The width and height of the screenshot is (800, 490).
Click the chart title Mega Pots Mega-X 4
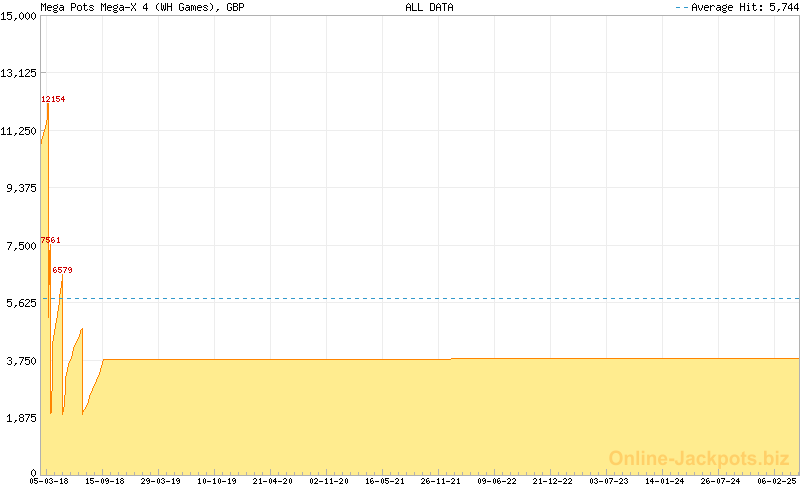tap(142, 7)
